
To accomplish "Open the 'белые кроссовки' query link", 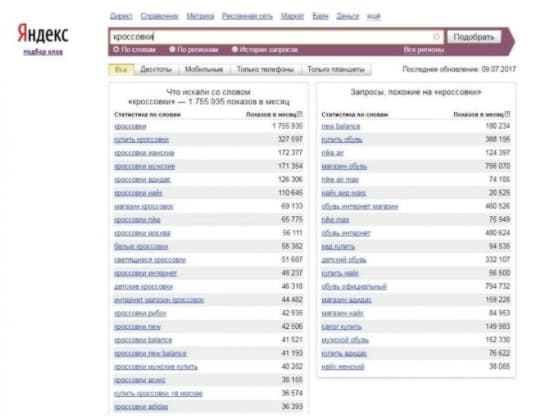I will tap(141, 247).
